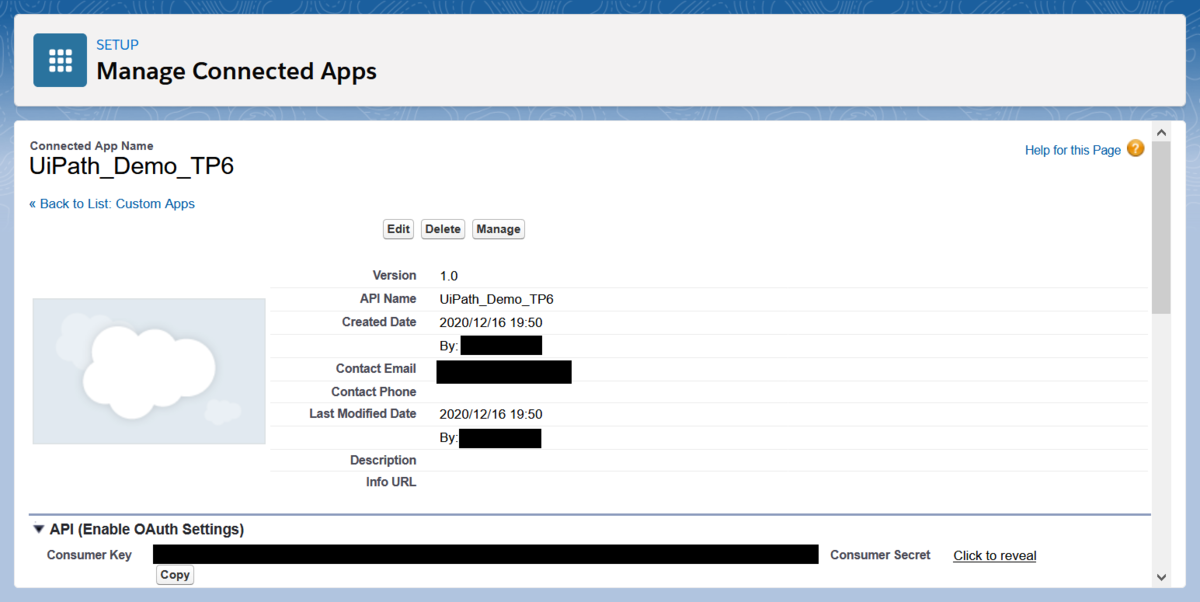Click the Delete button

point(443,229)
